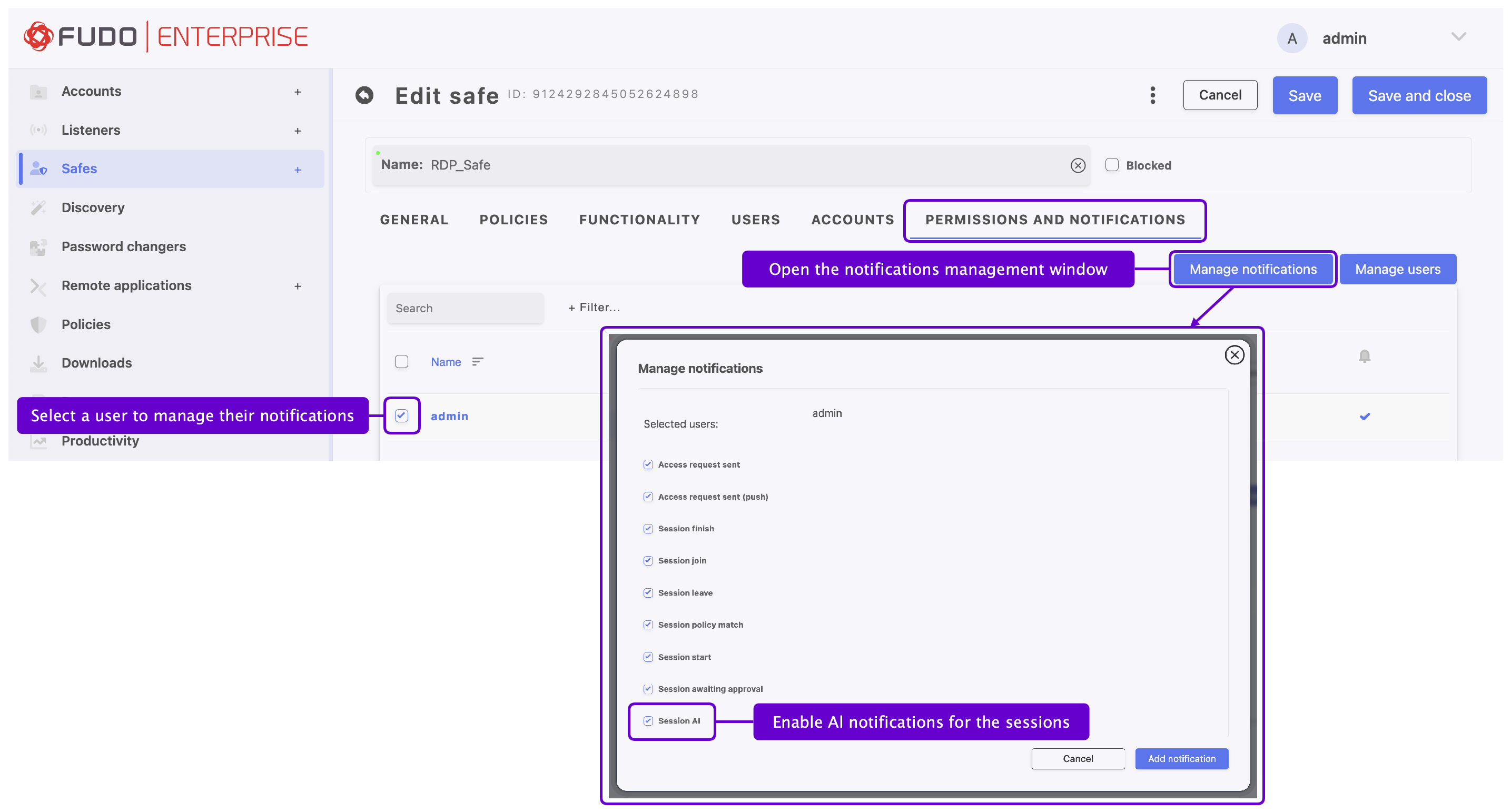Viewport: 1511px width, 812px height.
Task: Open Downloads from the sidebar
Action: coord(96,363)
